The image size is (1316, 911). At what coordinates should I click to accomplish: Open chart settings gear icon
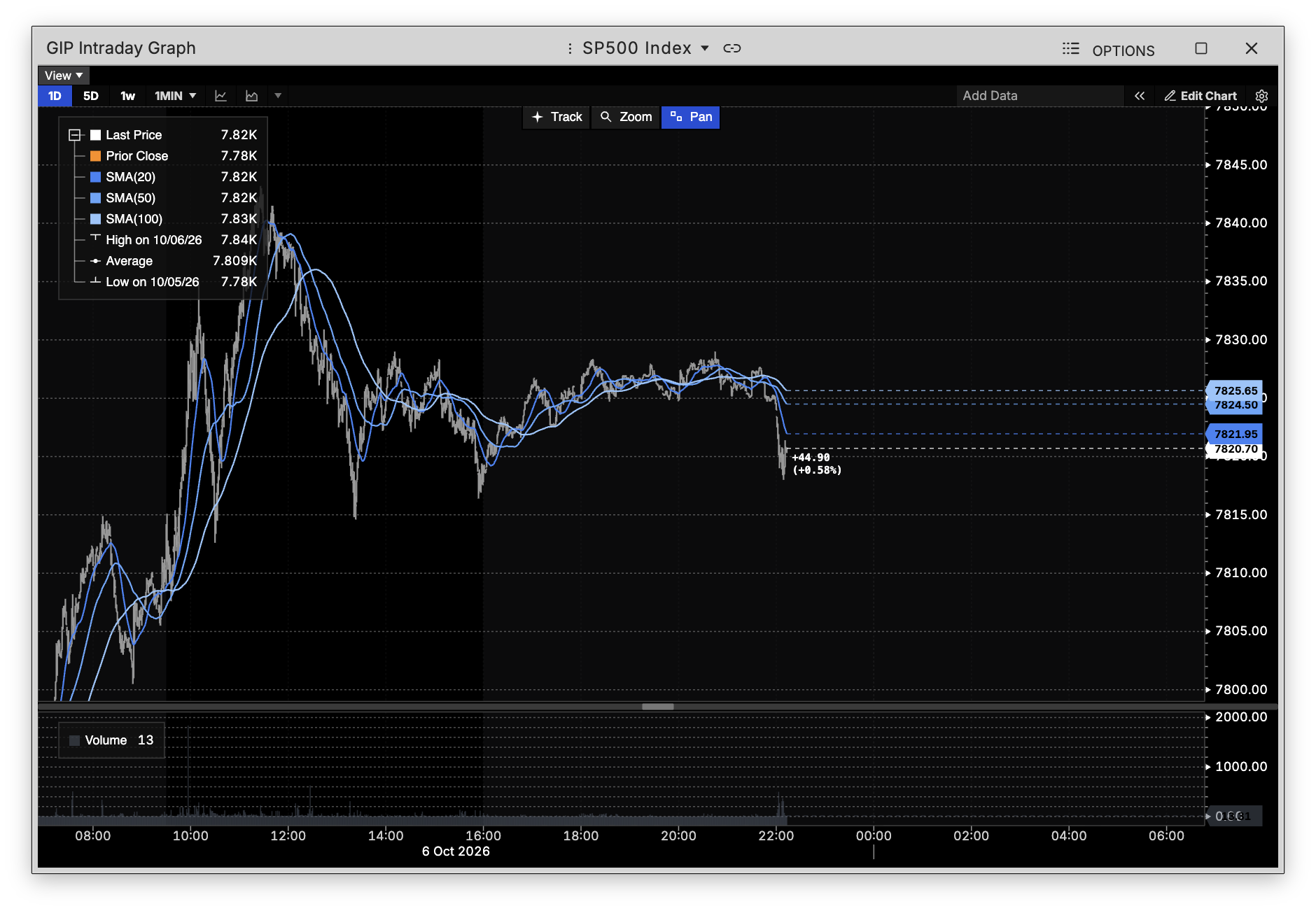[1261, 96]
